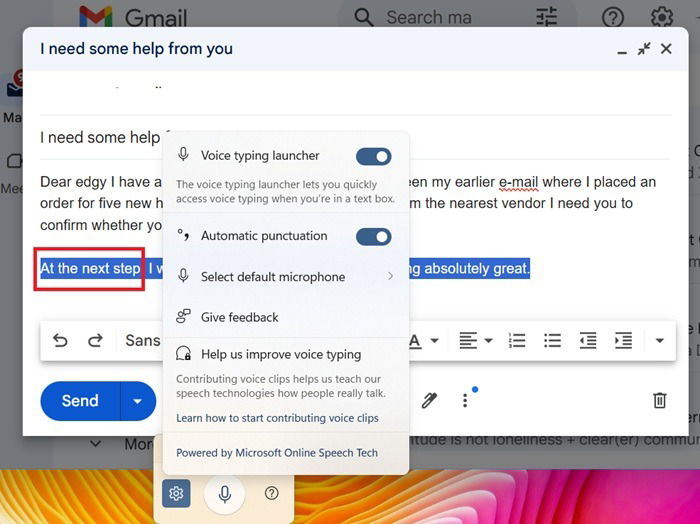Toggle the Voice typing launcher switch

pos(374,157)
